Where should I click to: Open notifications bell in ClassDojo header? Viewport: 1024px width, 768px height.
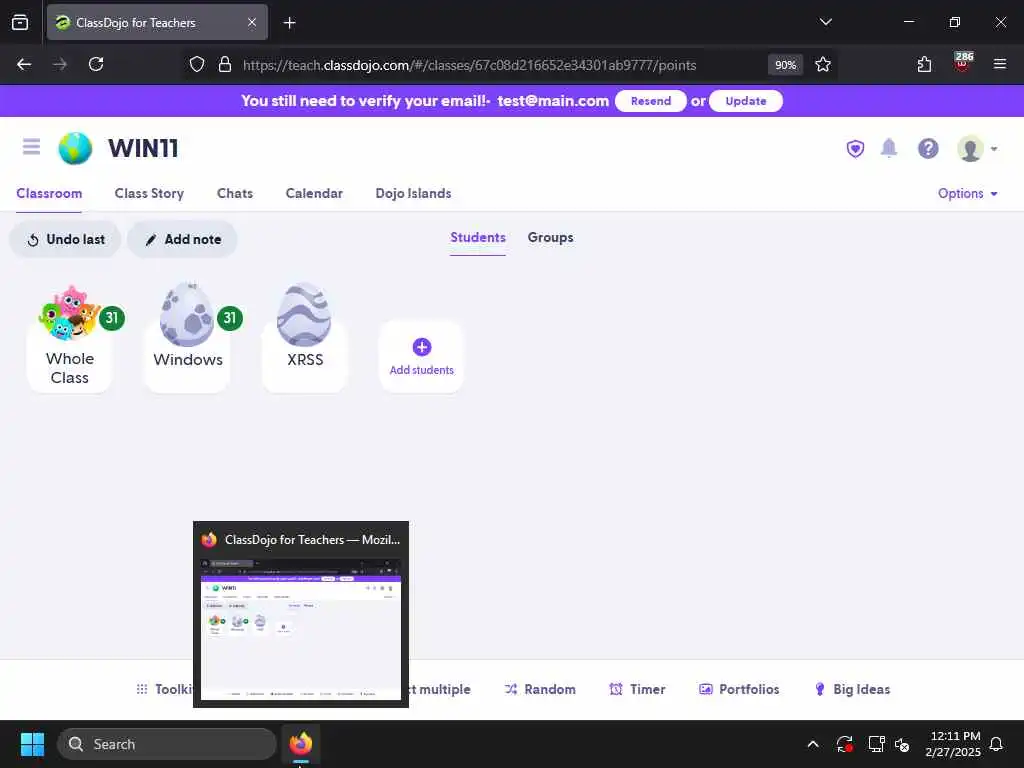pyautogui.click(x=889, y=148)
